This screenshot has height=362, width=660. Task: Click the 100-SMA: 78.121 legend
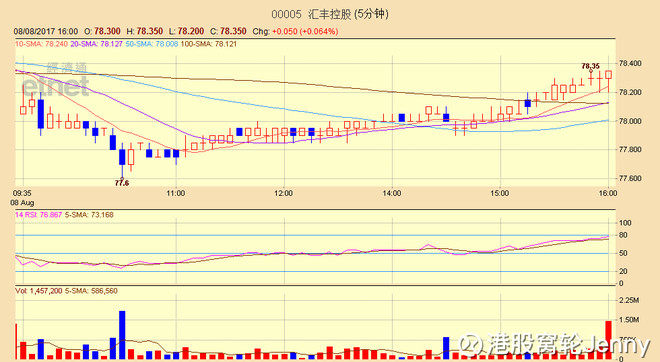(208, 44)
